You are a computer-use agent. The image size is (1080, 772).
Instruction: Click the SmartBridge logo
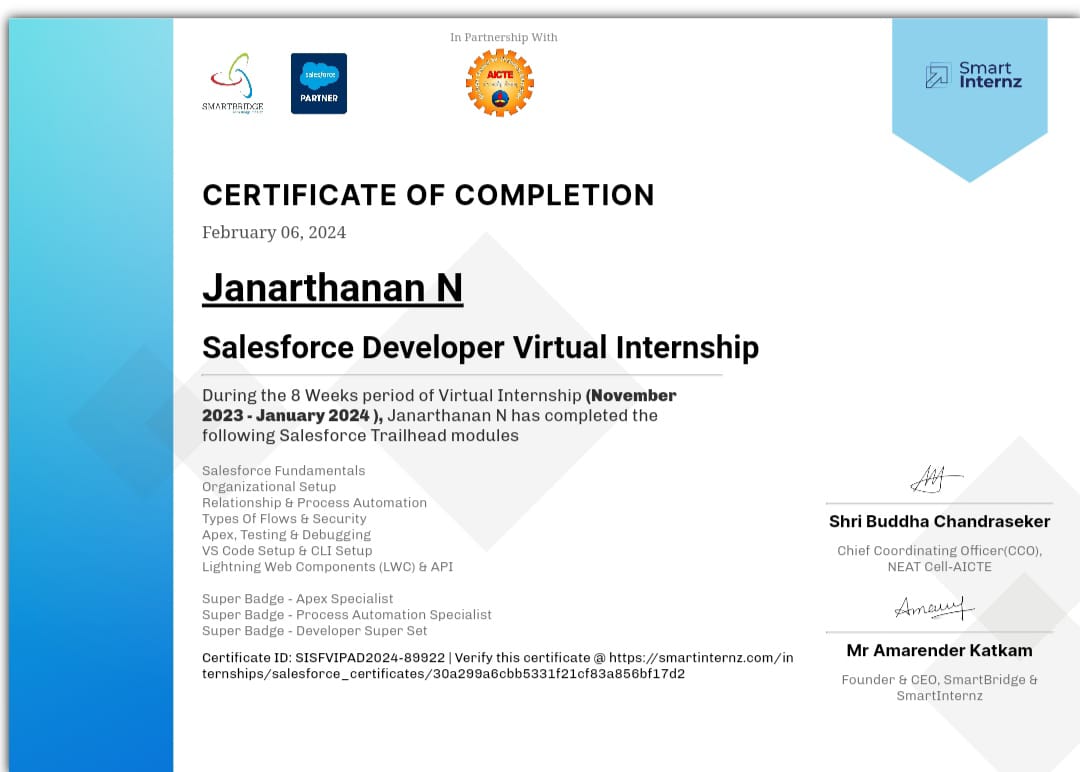pos(233,83)
